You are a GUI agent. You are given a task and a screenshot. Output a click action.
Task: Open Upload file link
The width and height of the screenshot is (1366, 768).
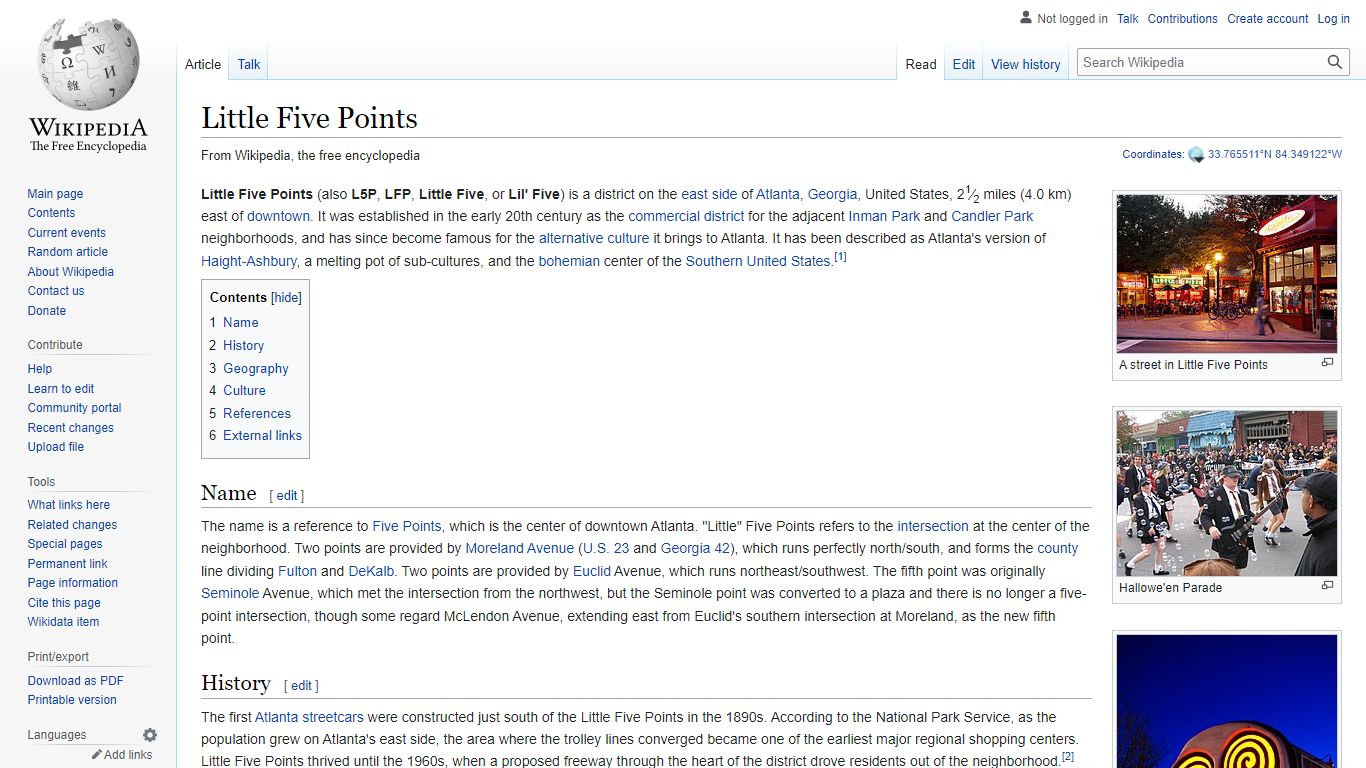point(56,447)
